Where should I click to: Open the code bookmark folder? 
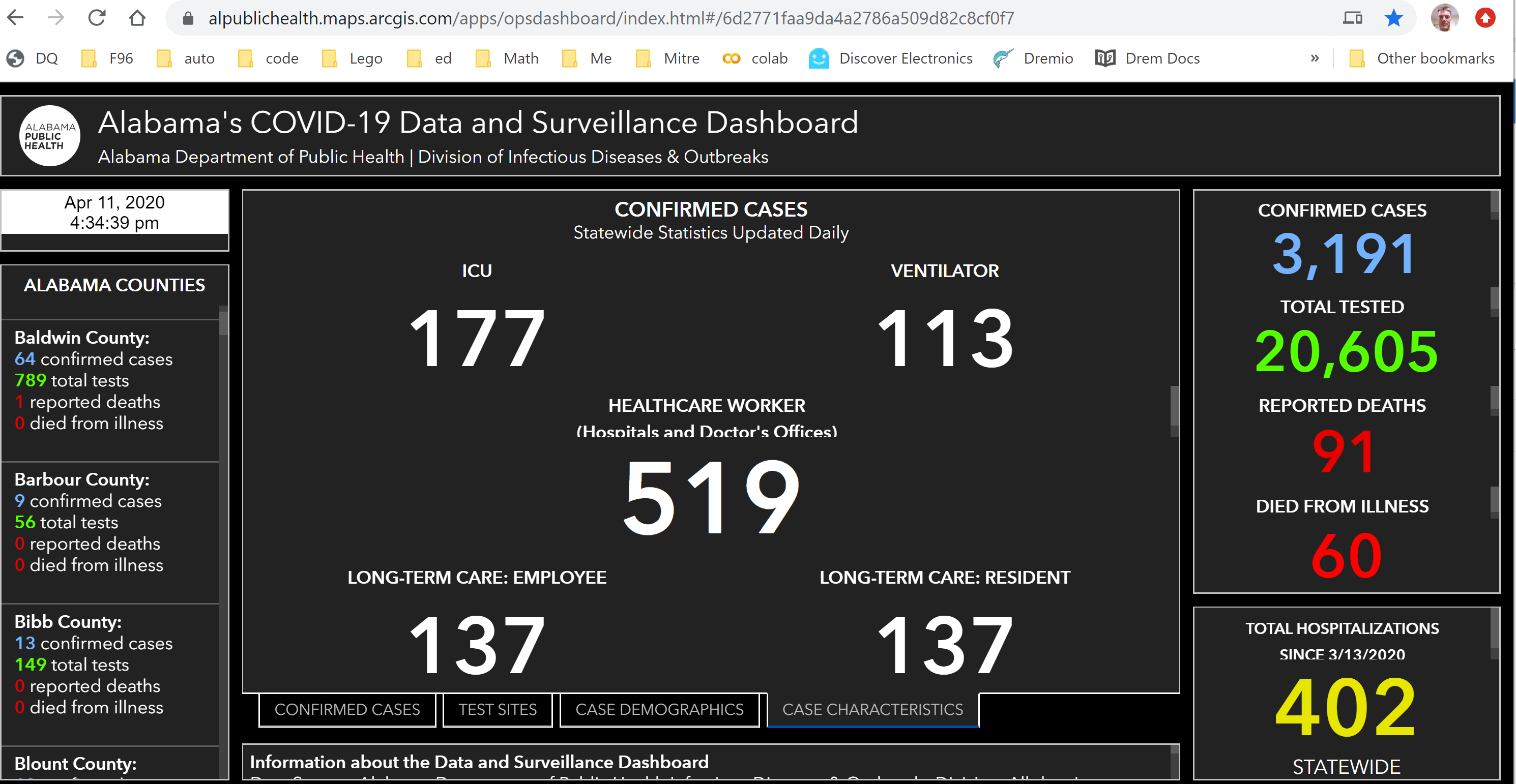point(268,58)
